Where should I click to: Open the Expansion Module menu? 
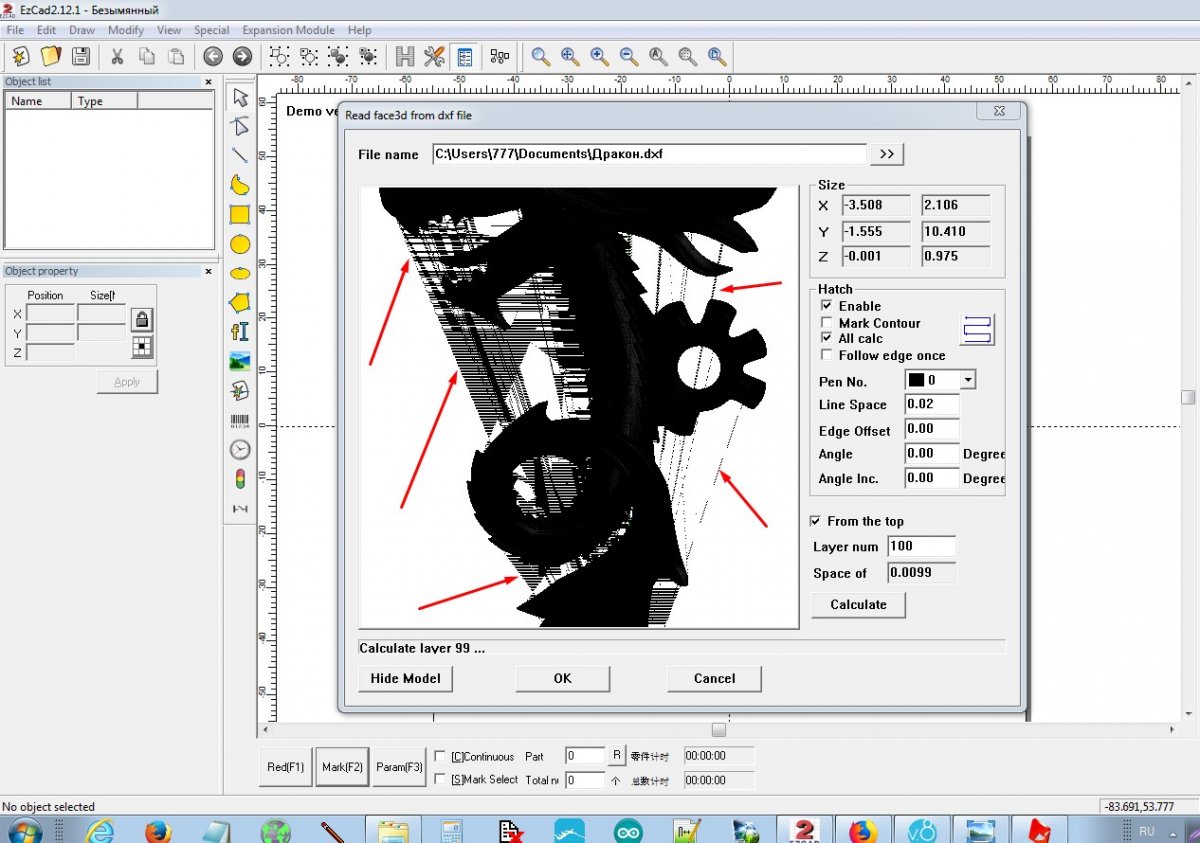288,30
